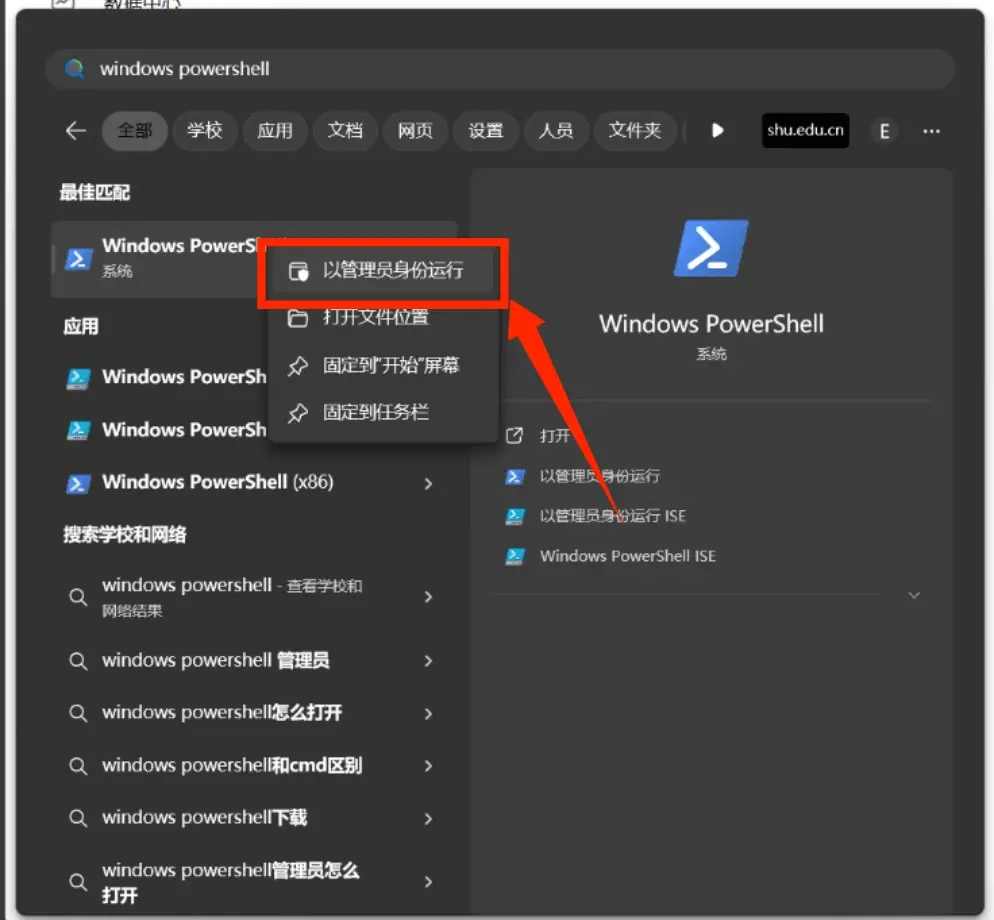Click 以管理员身份运行 text in right preview panel
Screen dimensions: 994x920
click(x=600, y=476)
